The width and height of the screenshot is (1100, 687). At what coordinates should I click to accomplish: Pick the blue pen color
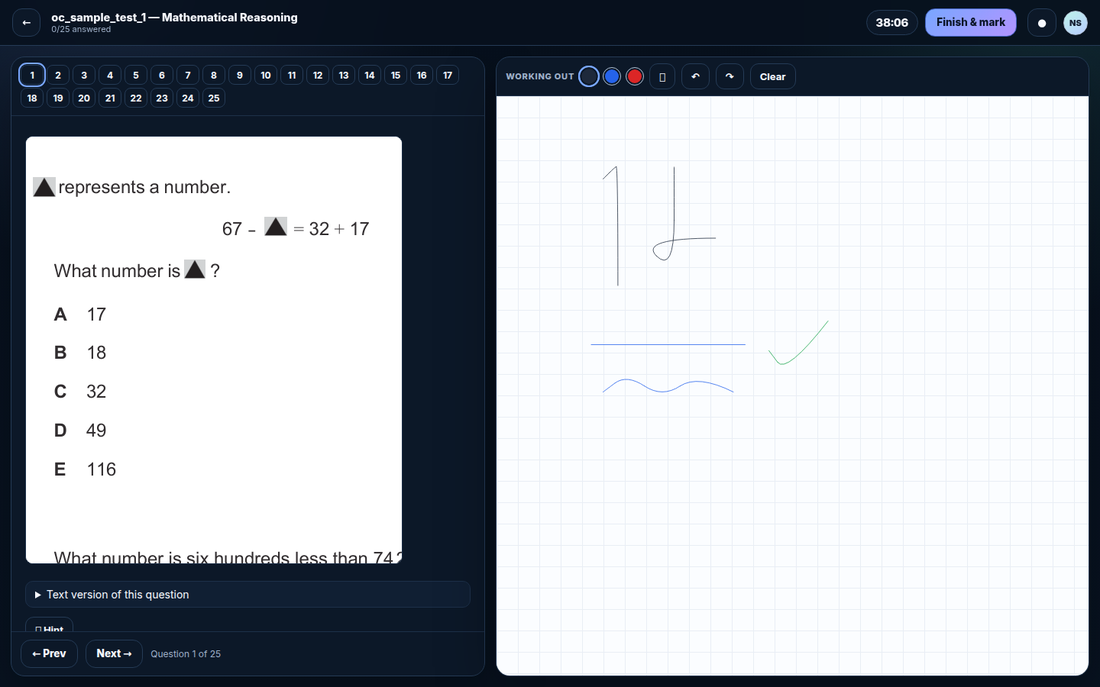tap(612, 76)
